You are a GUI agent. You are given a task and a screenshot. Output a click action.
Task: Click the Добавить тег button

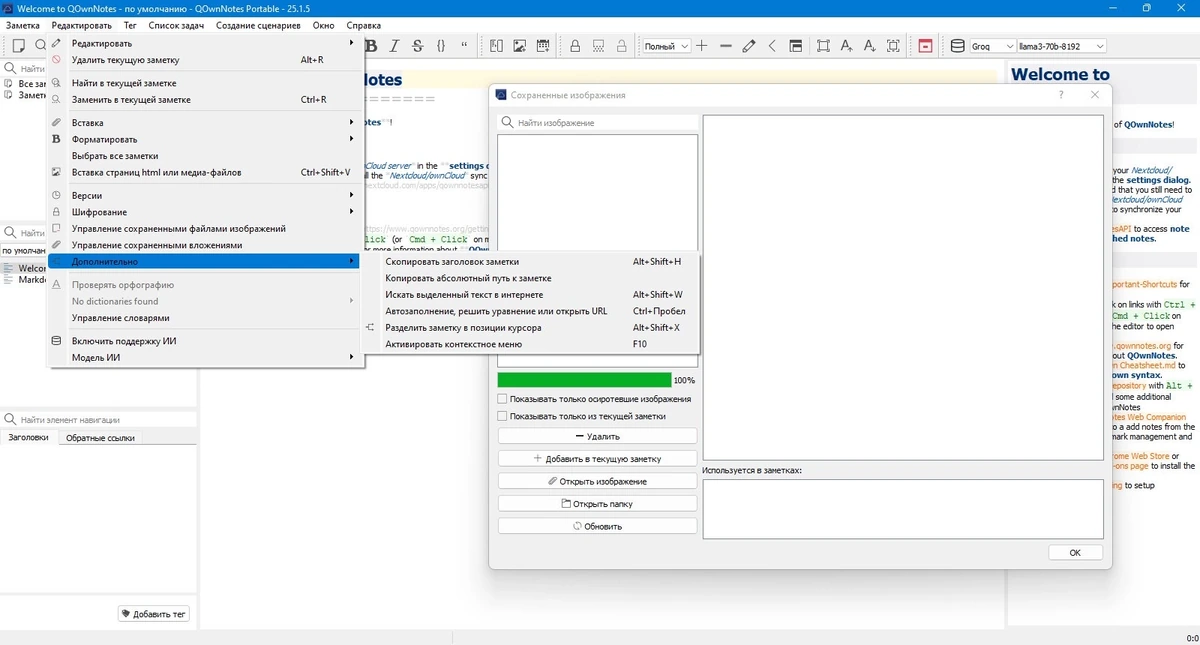coord(154,614)
